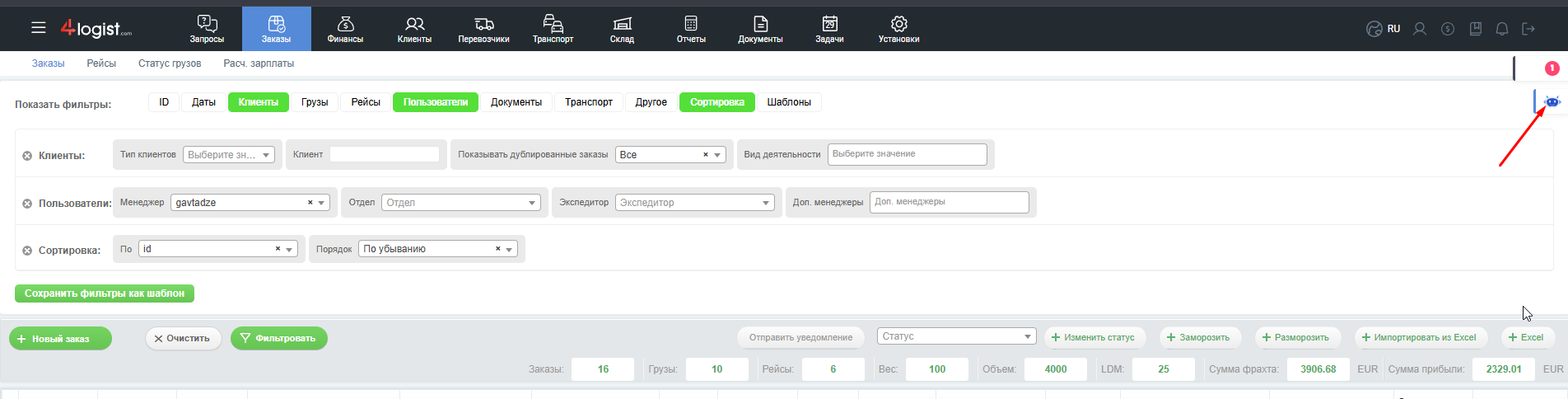Open the hamburger menu next to 4logist logo
Image resolution: width=1568 pixels, height=399 pixels.
(x=38, y=28)
